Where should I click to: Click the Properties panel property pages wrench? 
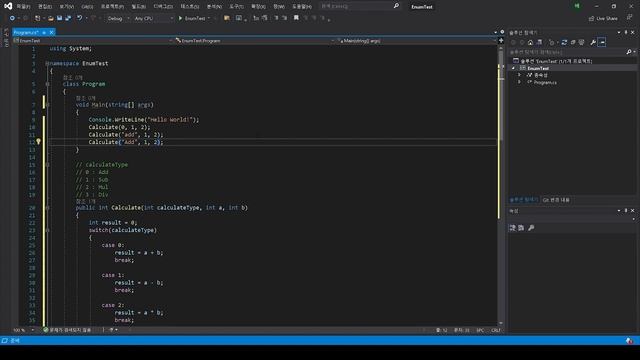point(531,228)
